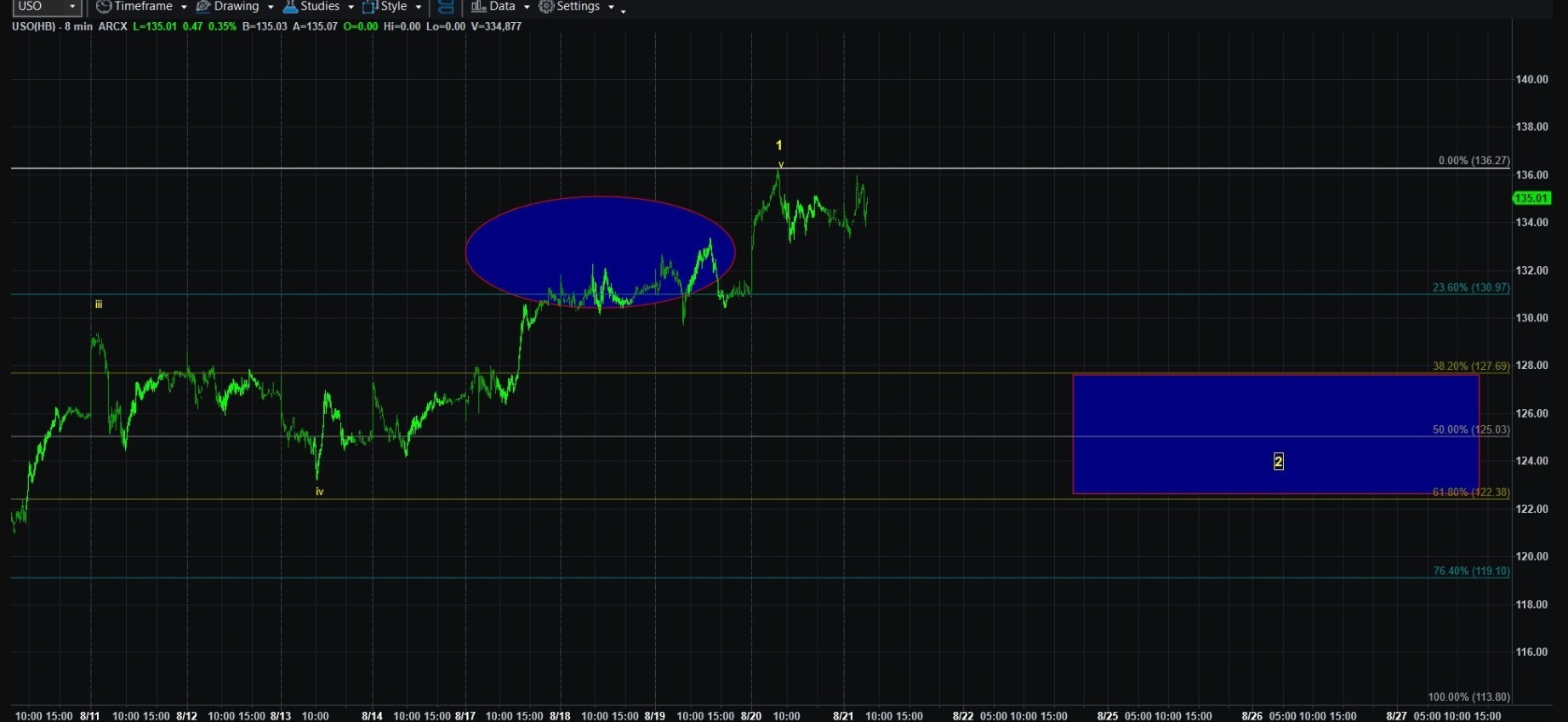The height and width of the screenshot is (722, 1568).
Task: Click the 0.35% change value
Action: pos(222,26)
